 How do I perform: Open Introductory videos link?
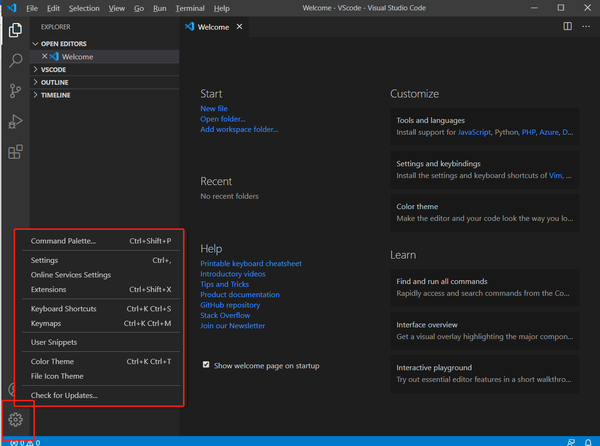pyautogui.click(x=233, y=274)
